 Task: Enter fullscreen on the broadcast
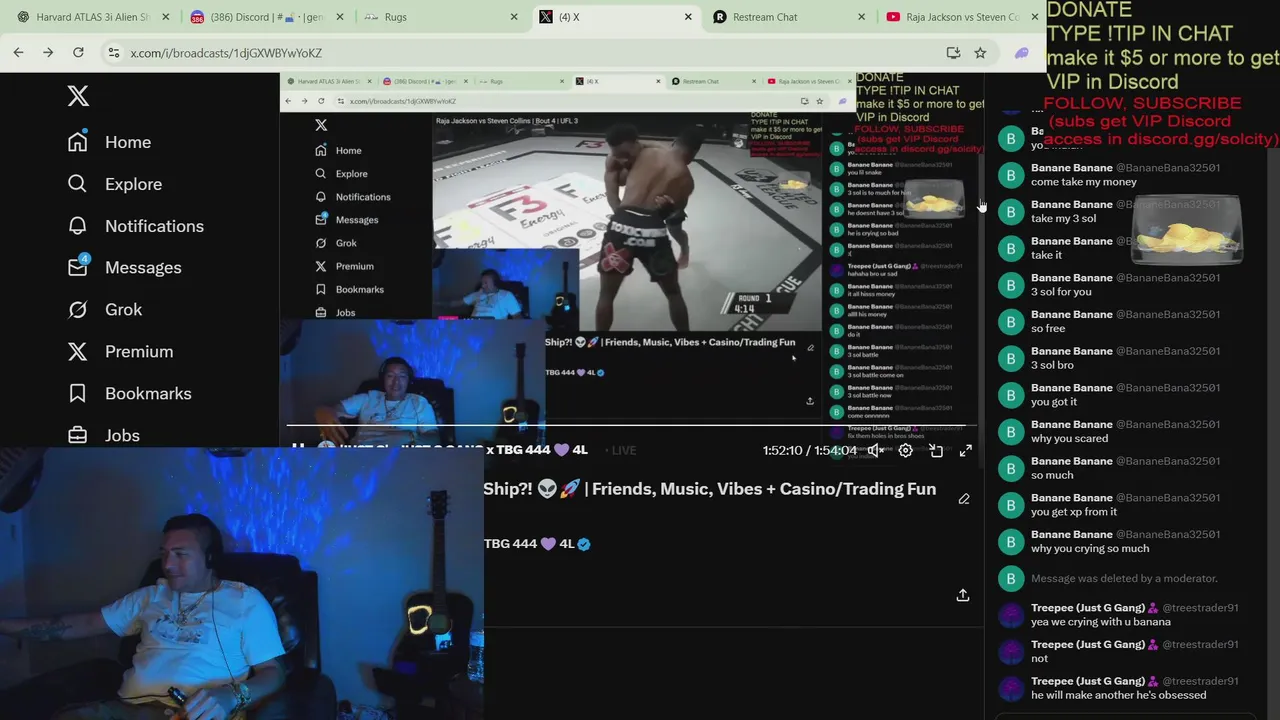coord(966,451)
